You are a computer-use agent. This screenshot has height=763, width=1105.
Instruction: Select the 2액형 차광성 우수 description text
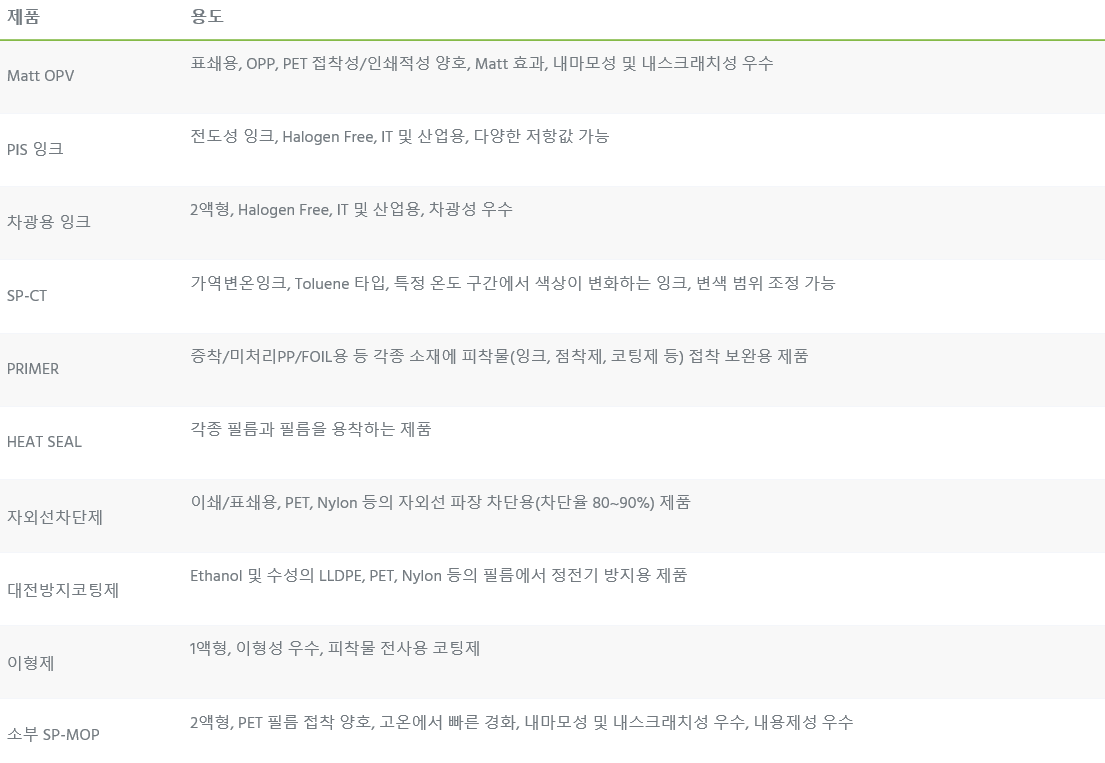[x=351, y=209]
